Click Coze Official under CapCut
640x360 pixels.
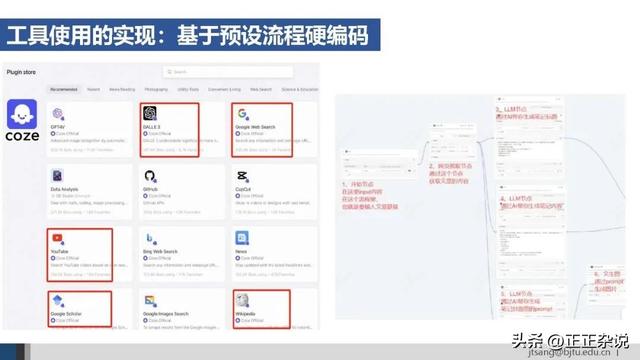pyautogui.click(x=250, y=196)
